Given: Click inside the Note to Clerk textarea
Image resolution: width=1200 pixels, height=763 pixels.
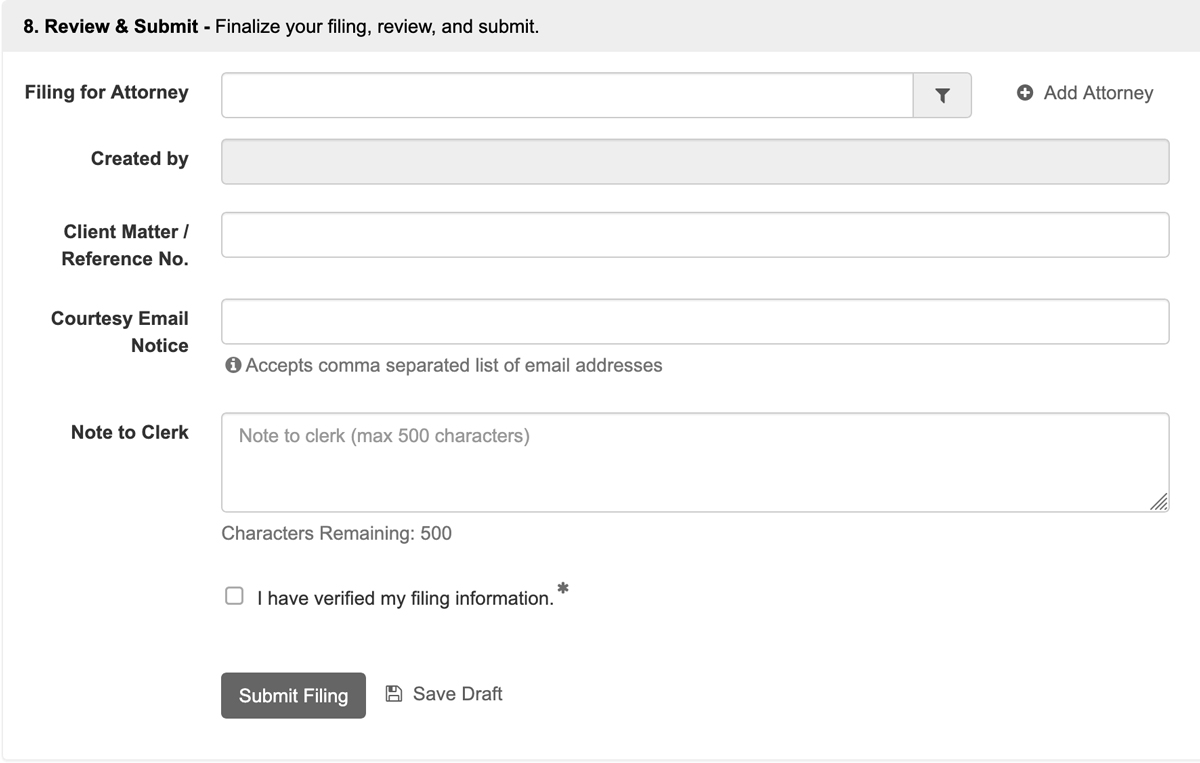Looking at the screenshot, I should pos(694,460).
